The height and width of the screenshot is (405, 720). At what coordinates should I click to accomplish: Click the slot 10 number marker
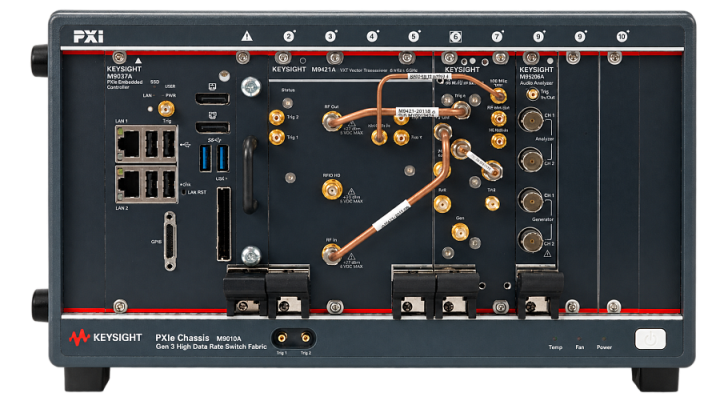pyautogui.click(x=622, y=36)
